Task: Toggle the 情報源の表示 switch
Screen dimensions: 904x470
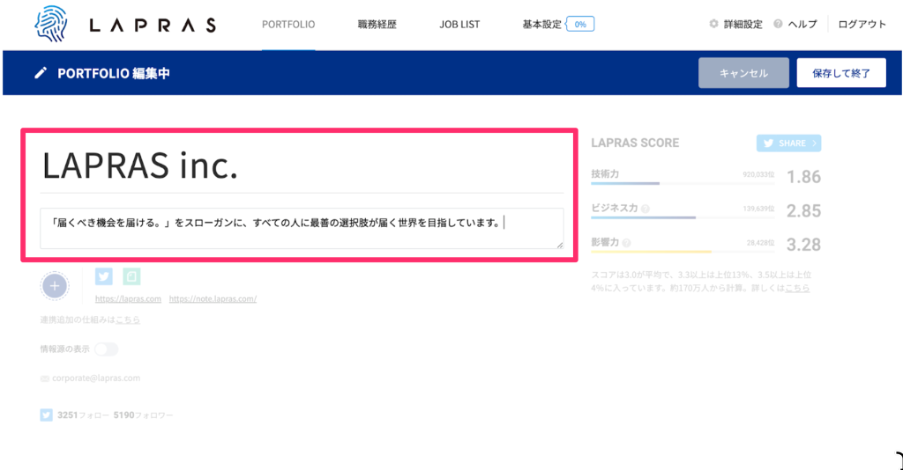Action: (x=106, y=349)
